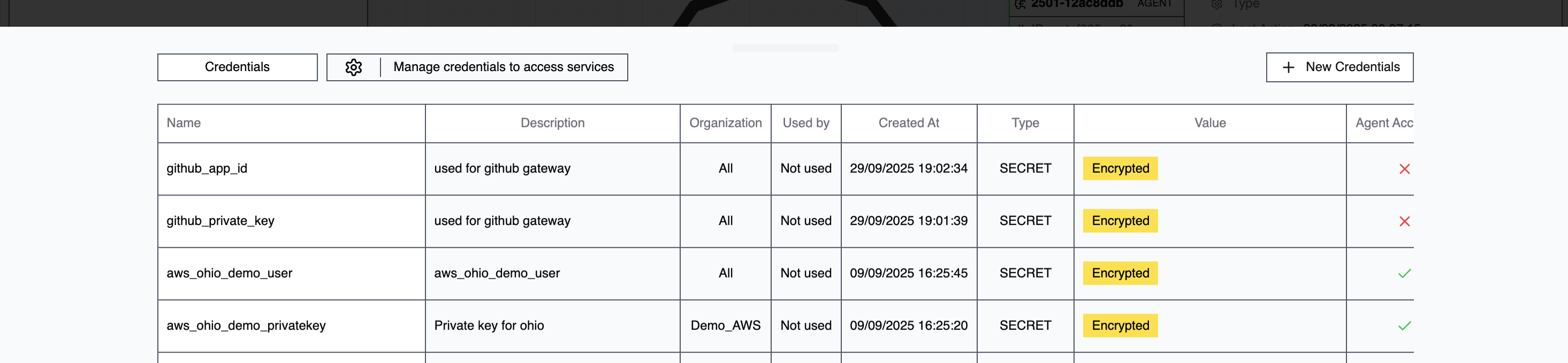Click the Created At column header
Image resolution: width=1568 pixels, height=363 pixels.
909,123
